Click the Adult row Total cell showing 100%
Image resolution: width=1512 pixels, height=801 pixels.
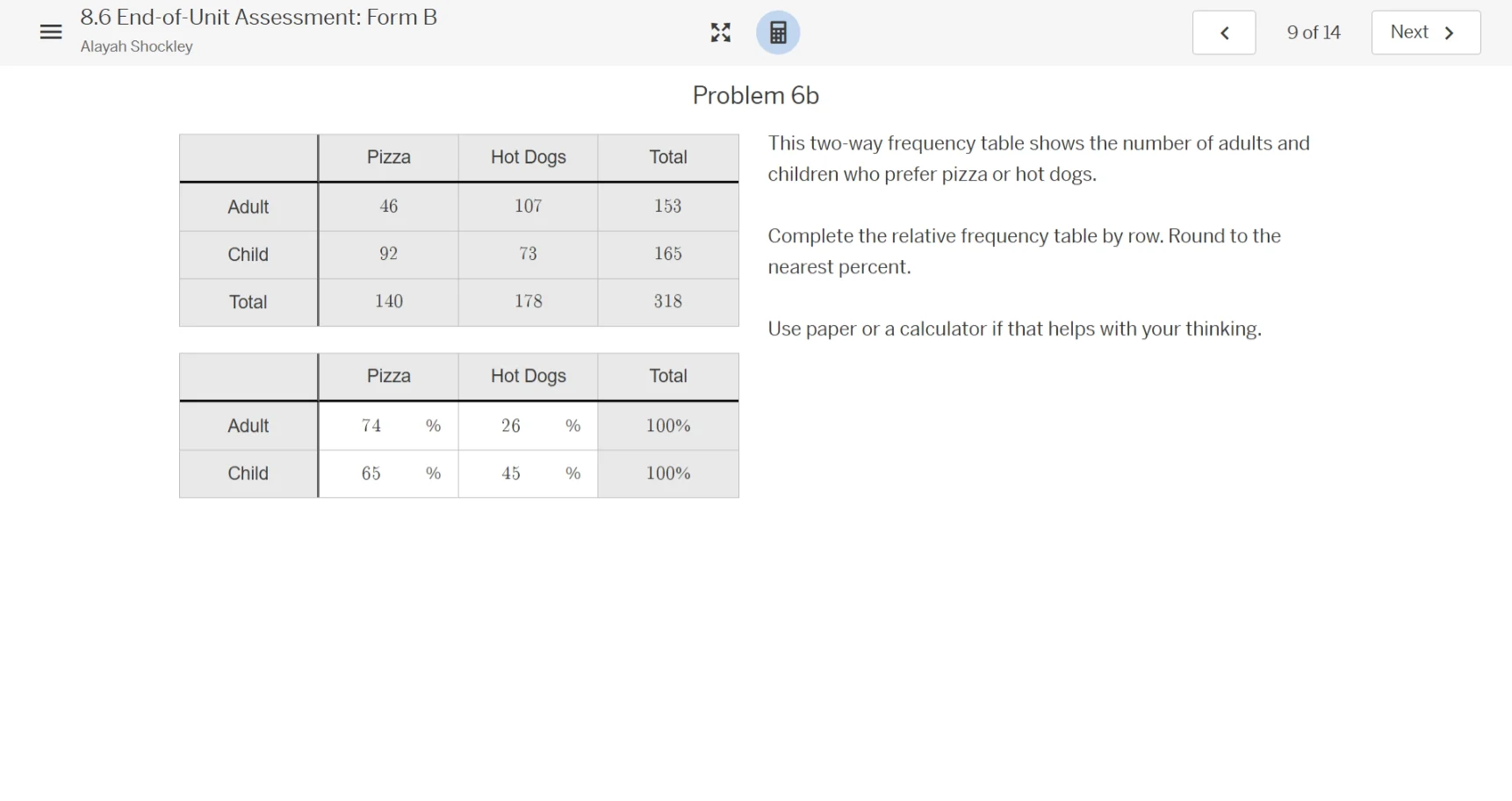pos(668,426)
